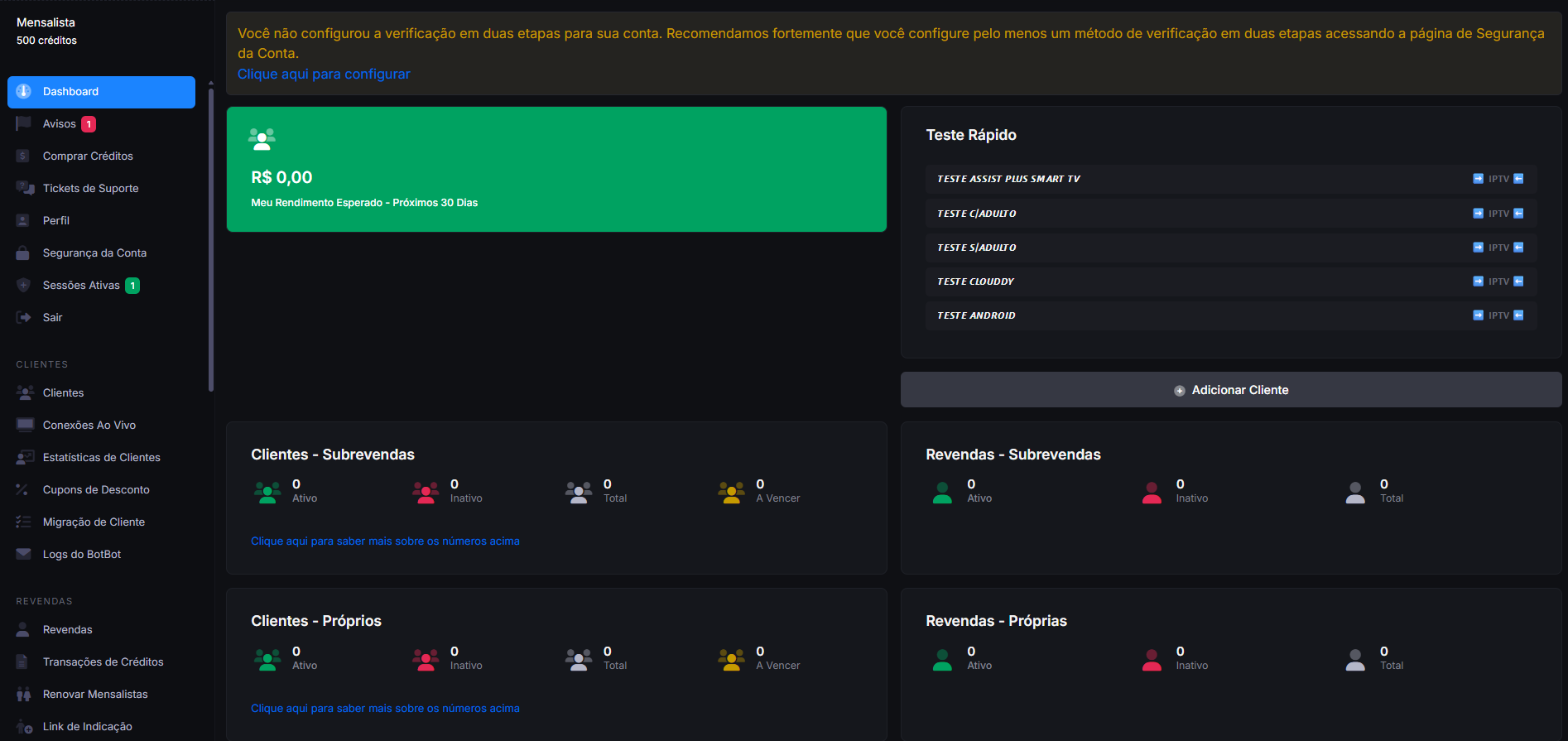This screenshot has width=1568, height=741.
Task: Navigate to Transações de Créditos
Action: [101, 662]
